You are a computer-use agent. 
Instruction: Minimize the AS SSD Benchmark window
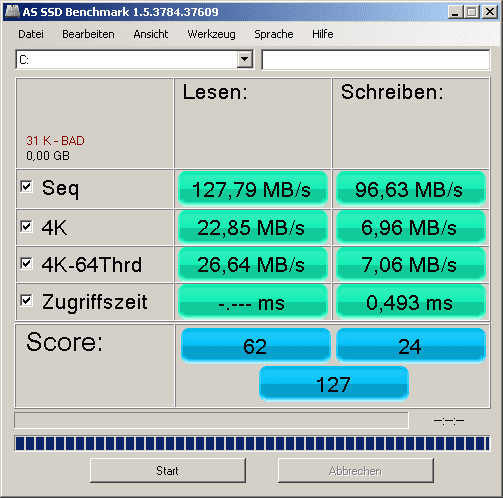pyautogui.click(x=455, y=12)
